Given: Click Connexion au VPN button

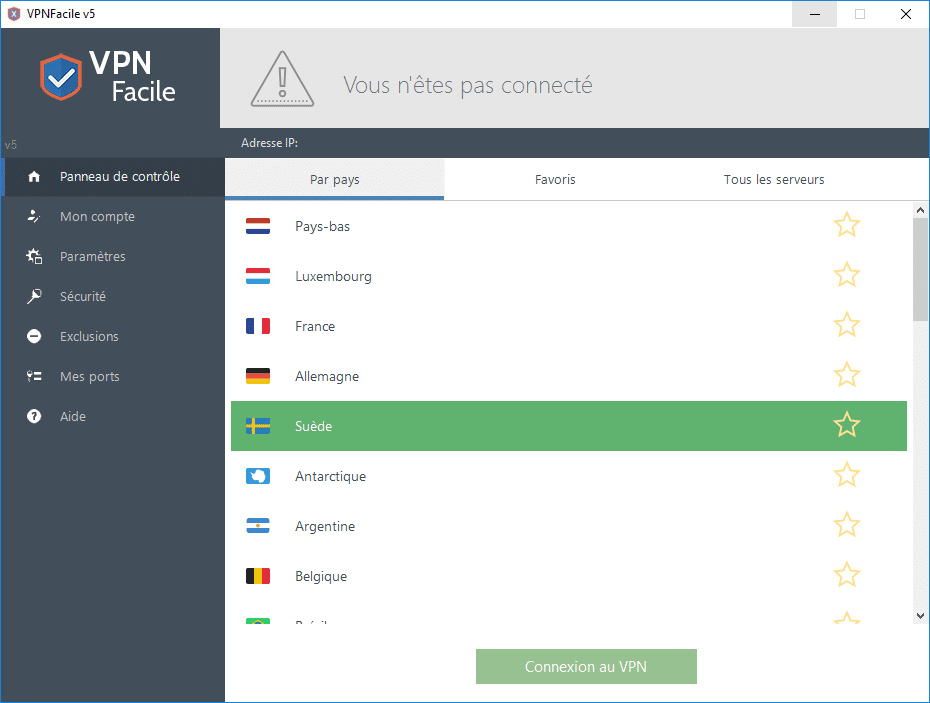Looking at the screenshot, I should [x=586, y=666].
